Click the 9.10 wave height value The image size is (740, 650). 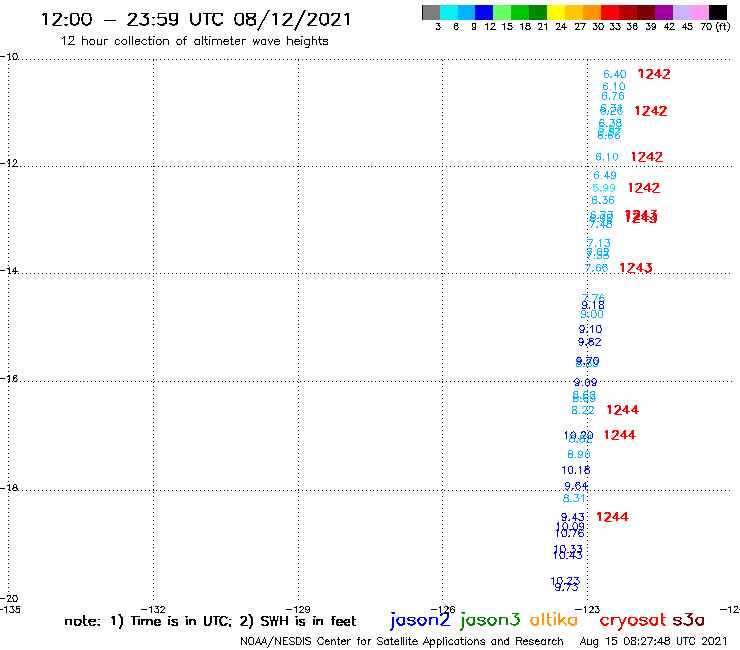tap(590, 329)
